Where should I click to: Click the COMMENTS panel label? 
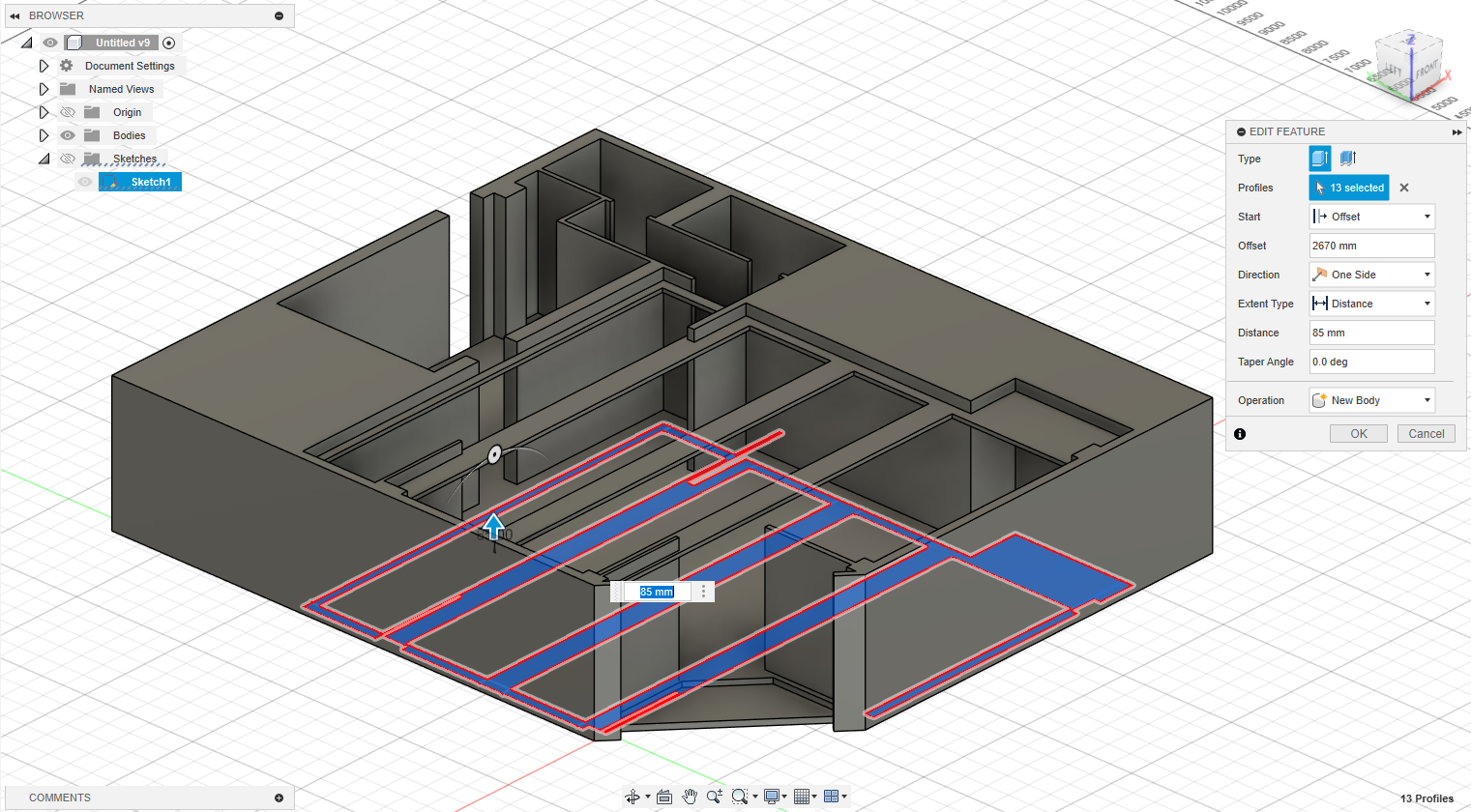point(60,797)
